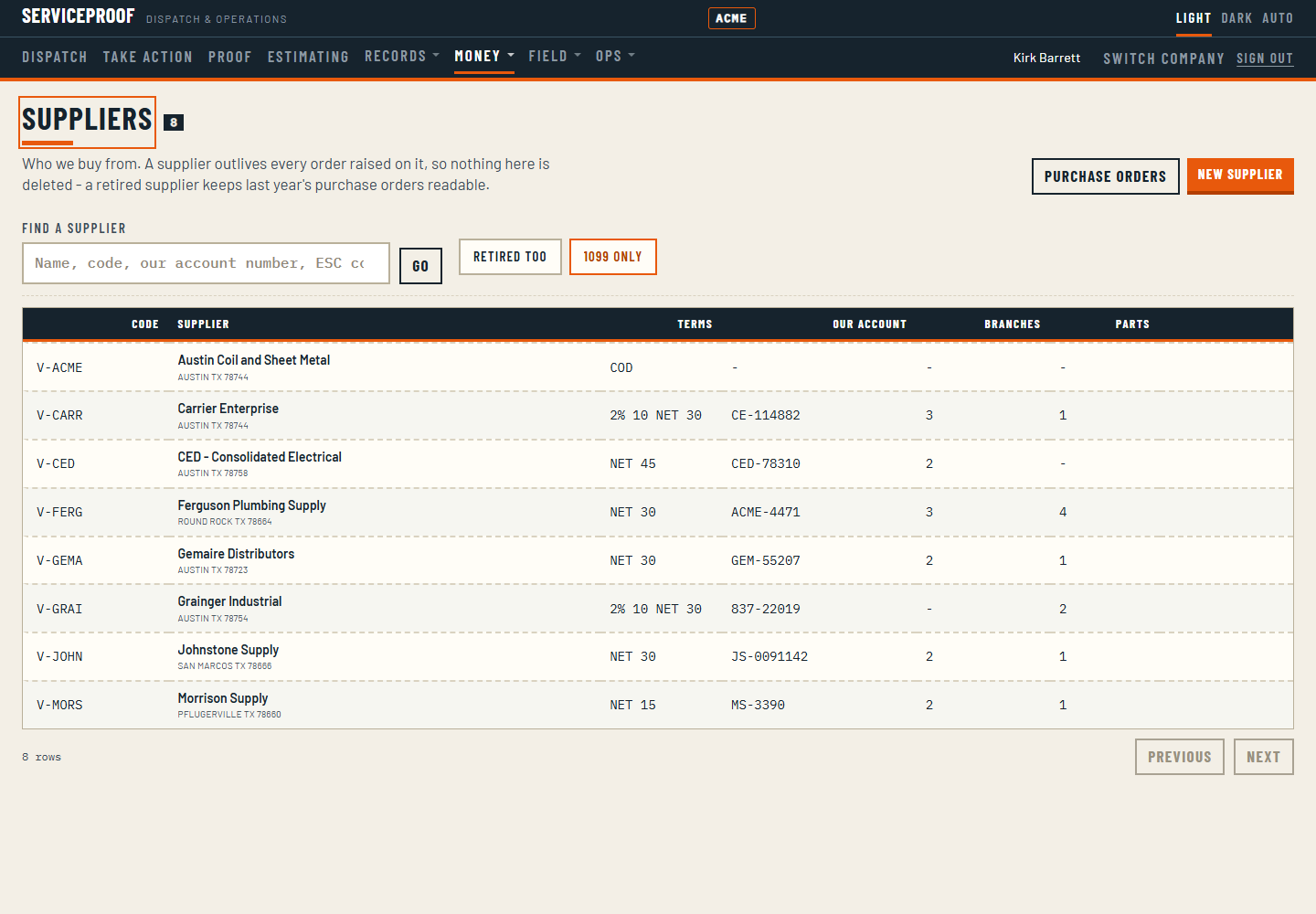Click account number JS-0091142
Image resolution: width=1316 pixels, height=914 pixels.
tap(769, 656)
